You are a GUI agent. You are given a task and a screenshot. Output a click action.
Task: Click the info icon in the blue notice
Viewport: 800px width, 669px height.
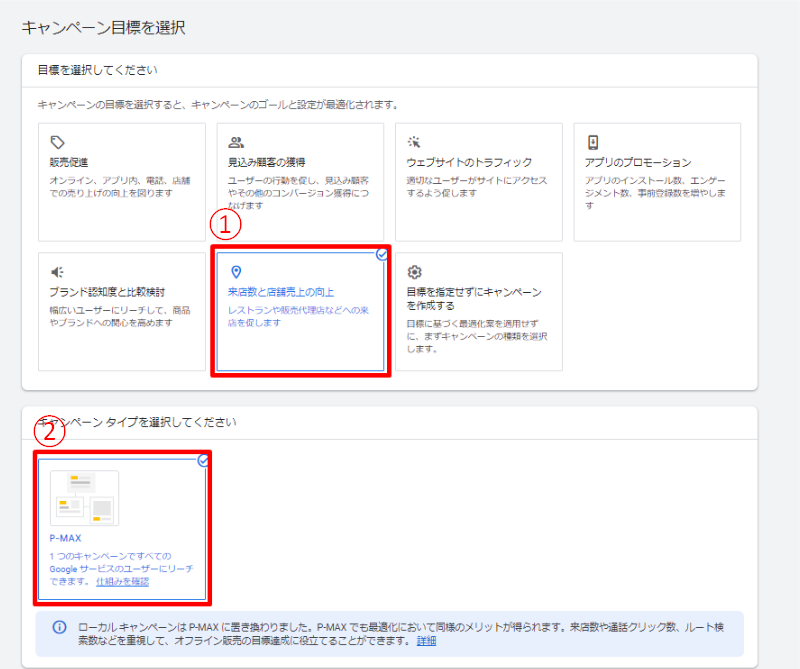tap(59, 627)
